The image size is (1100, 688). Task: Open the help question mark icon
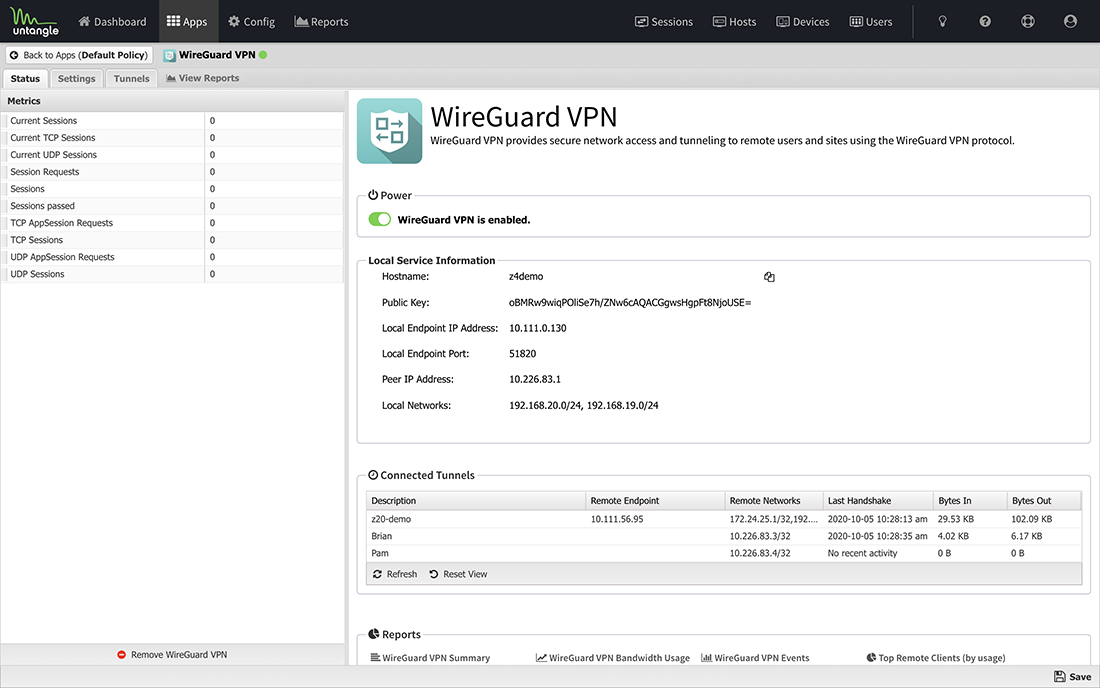[985, 22]
